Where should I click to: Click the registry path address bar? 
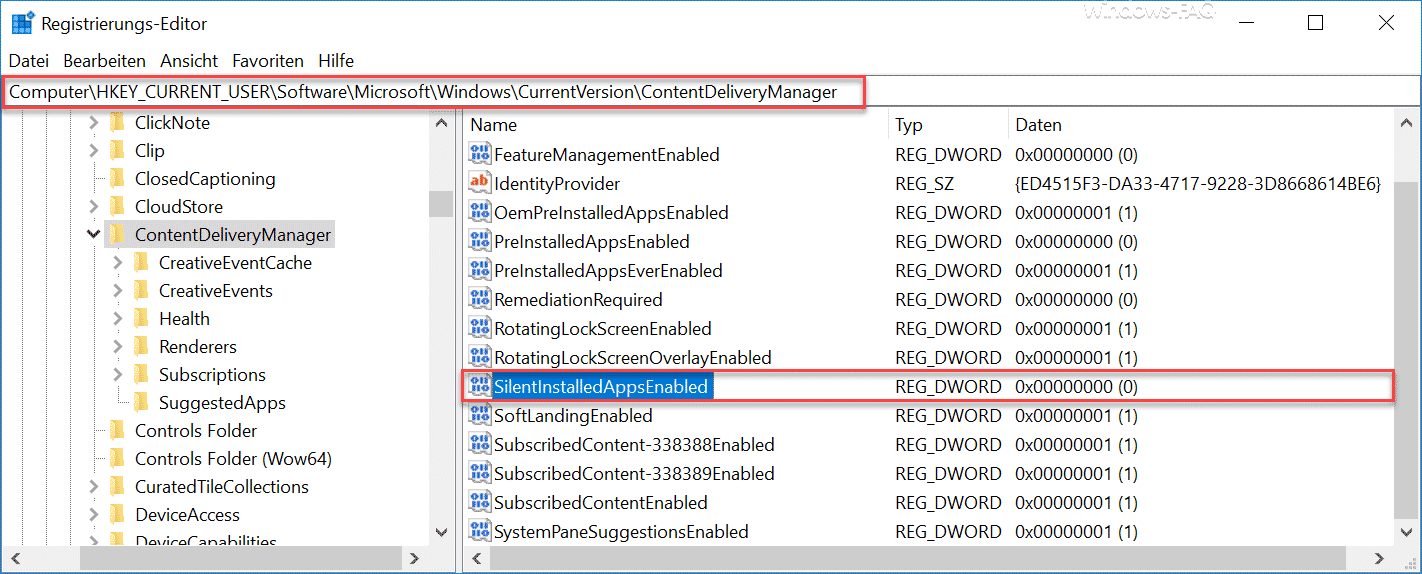710,92
